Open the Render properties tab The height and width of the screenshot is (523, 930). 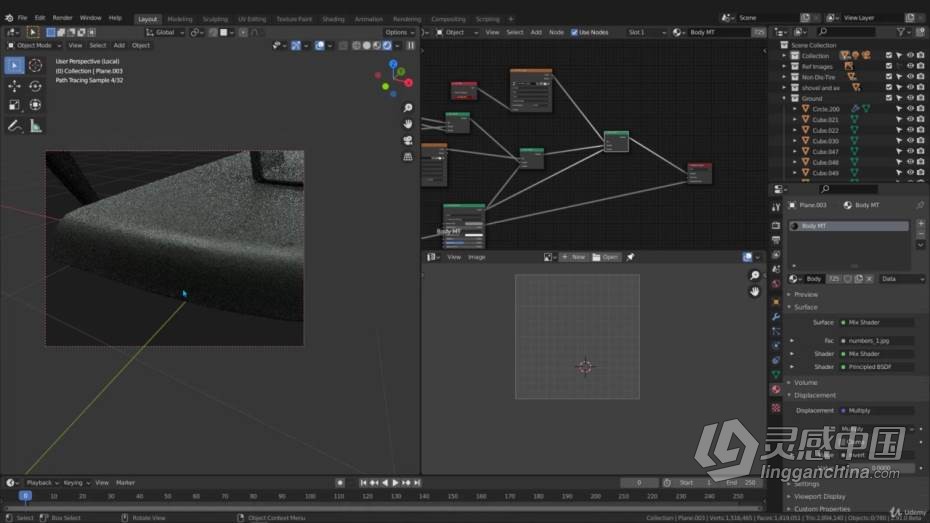(776, 225)
